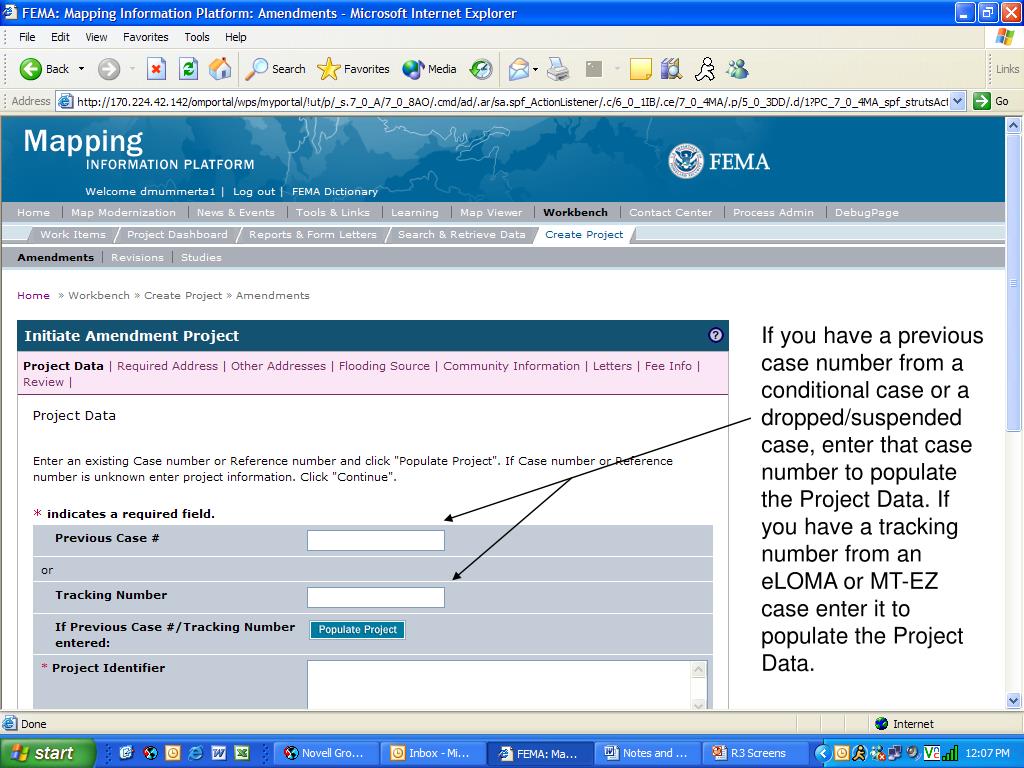Click the page scrollbar down arrow
This screenshot has height=768, width=1024.
click(1013, 701)
